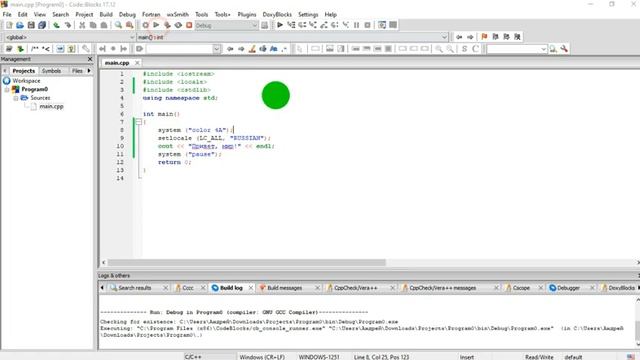Switch to the Files tab
This screenshot has width=640, height=360.
point(77,71)
